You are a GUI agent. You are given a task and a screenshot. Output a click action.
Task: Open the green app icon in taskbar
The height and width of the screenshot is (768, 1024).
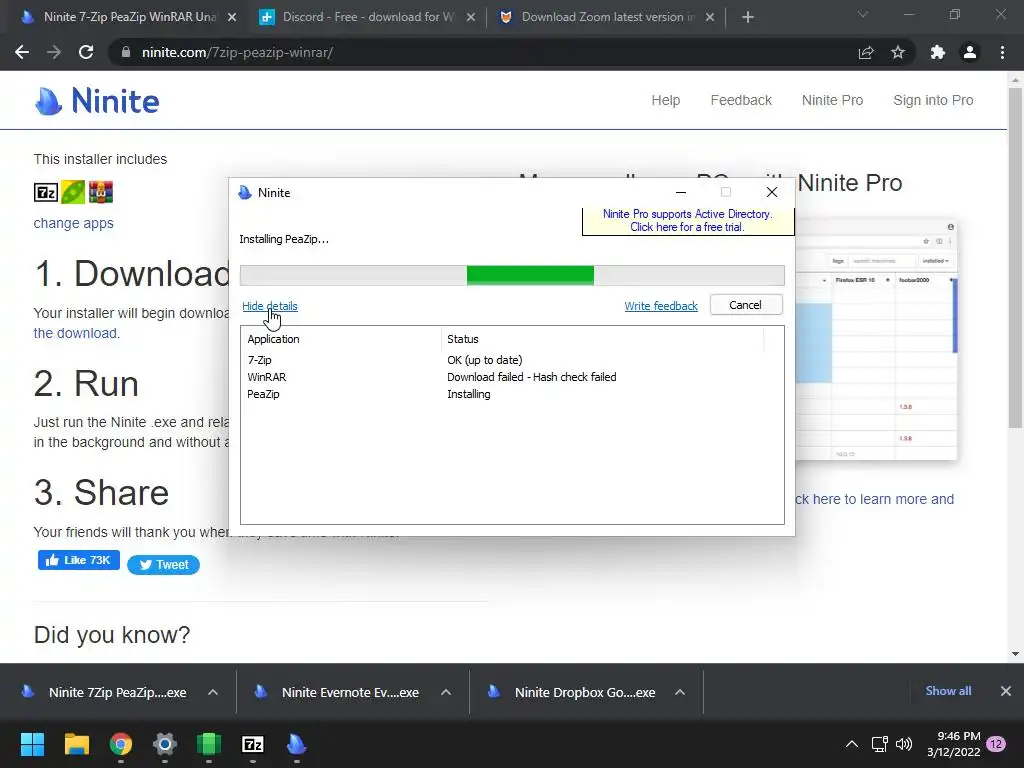point(209,744)
